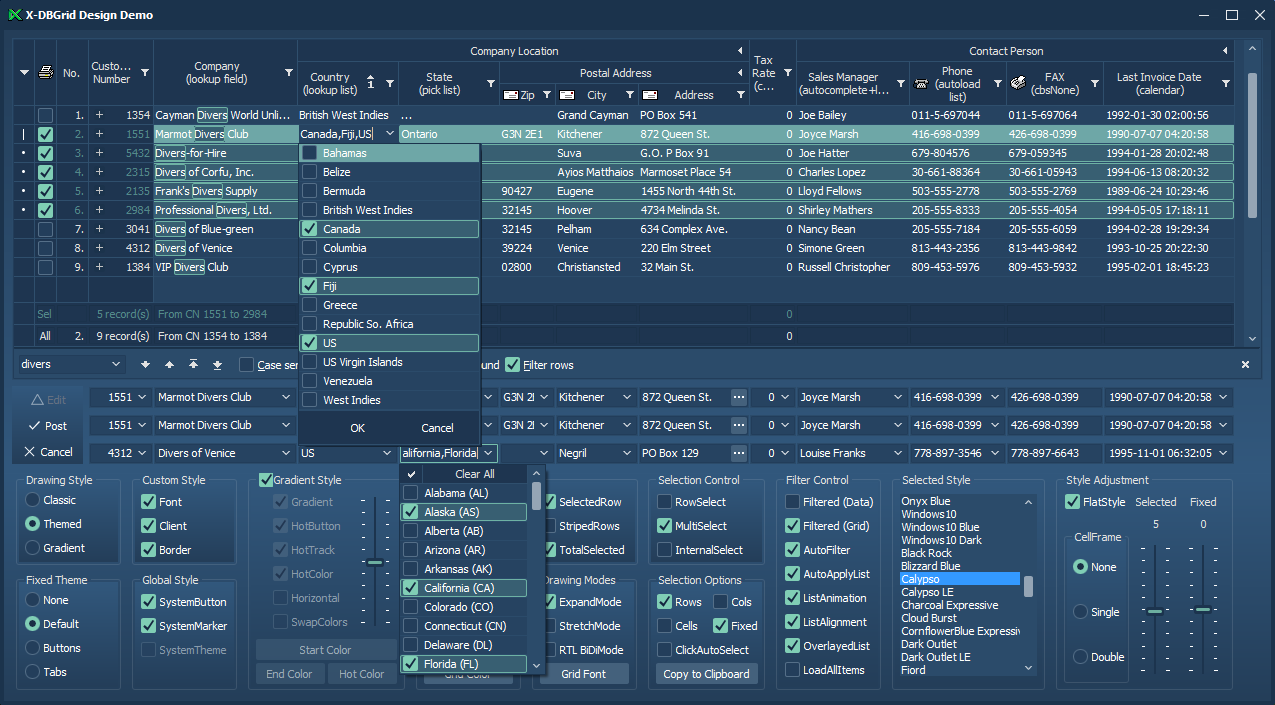Click the Company column filter funnel icon
The width and height of the screenshot is (1275, 705).
point(289,73)
